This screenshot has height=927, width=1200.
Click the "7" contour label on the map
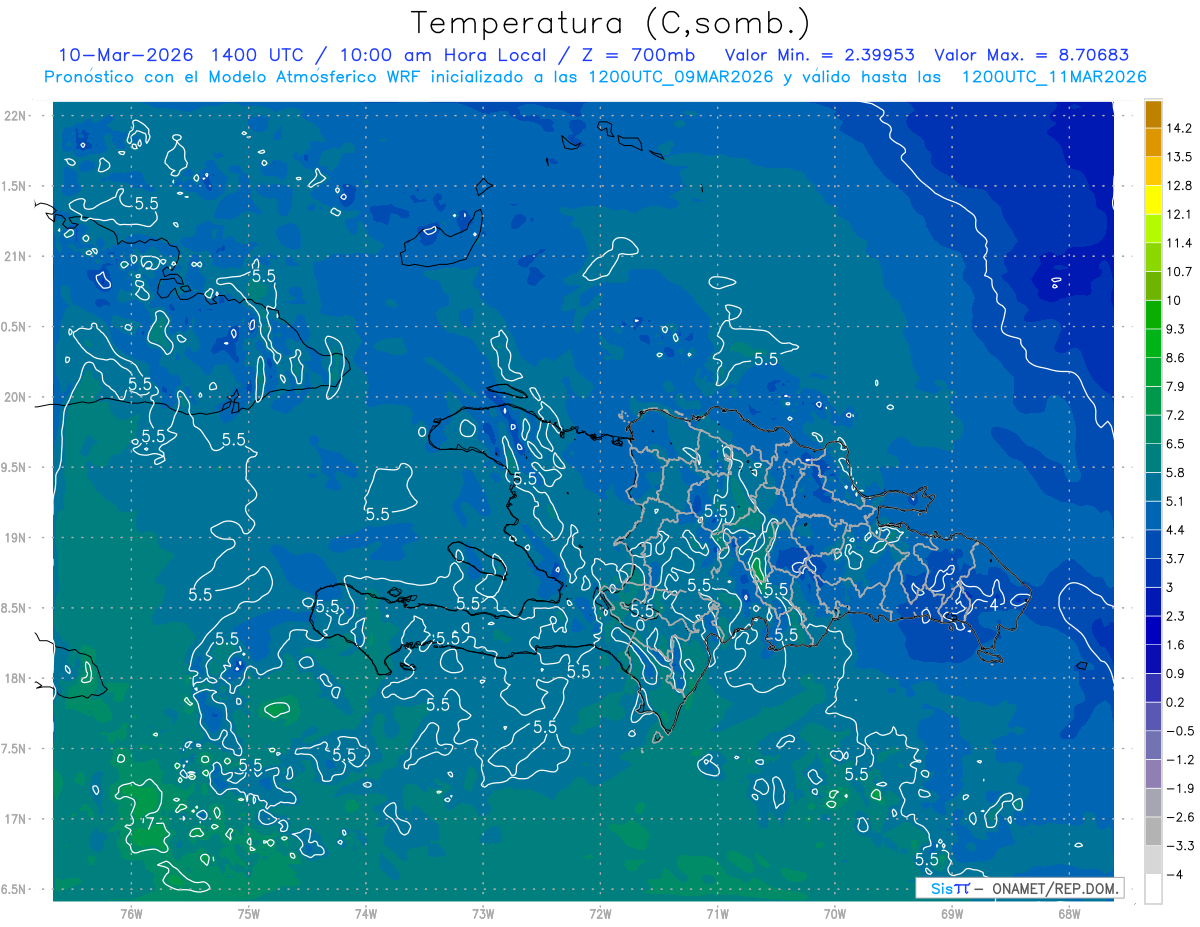(x=149, y=823)
